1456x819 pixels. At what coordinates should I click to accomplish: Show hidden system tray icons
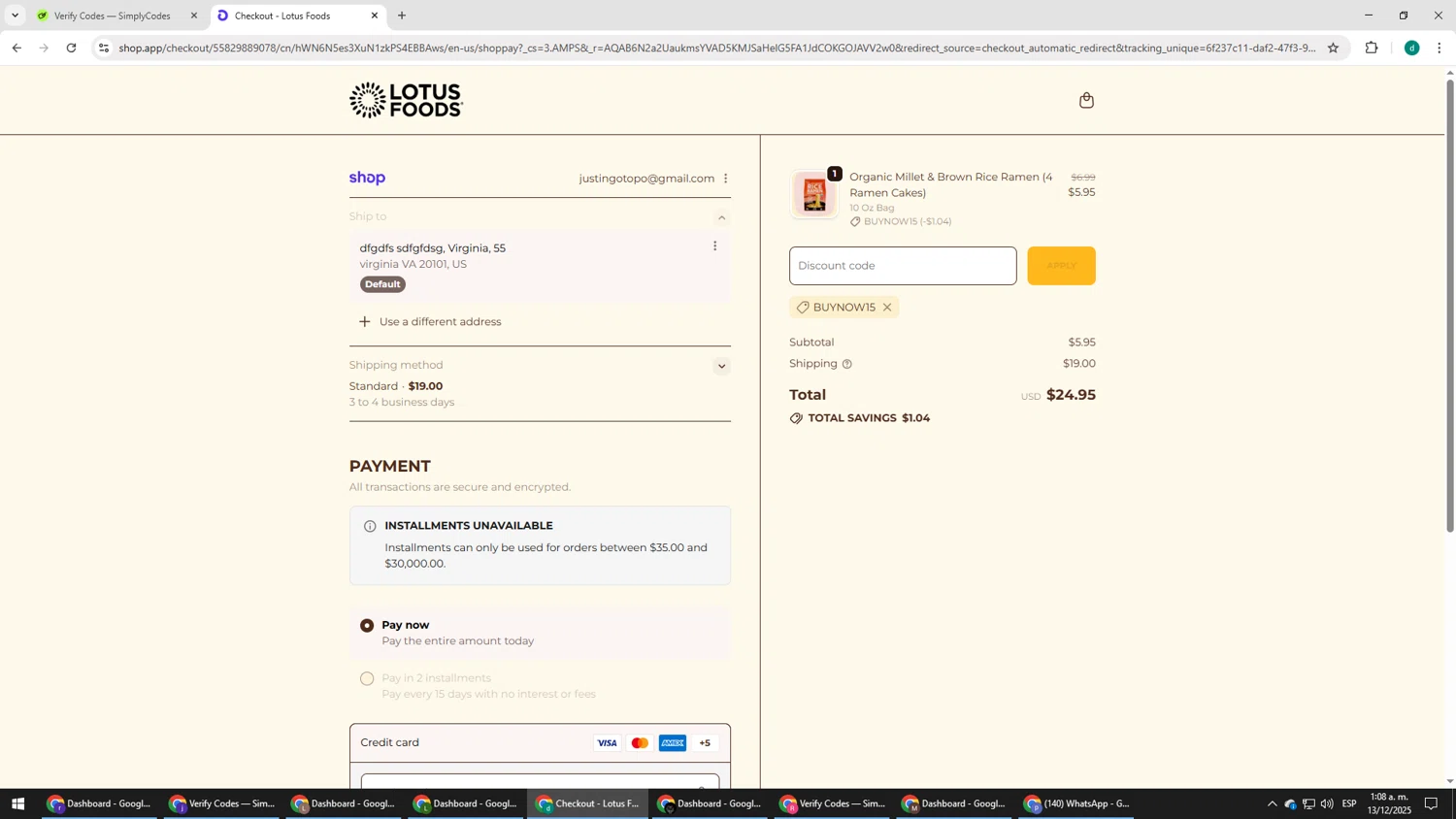click(1272, 803)
